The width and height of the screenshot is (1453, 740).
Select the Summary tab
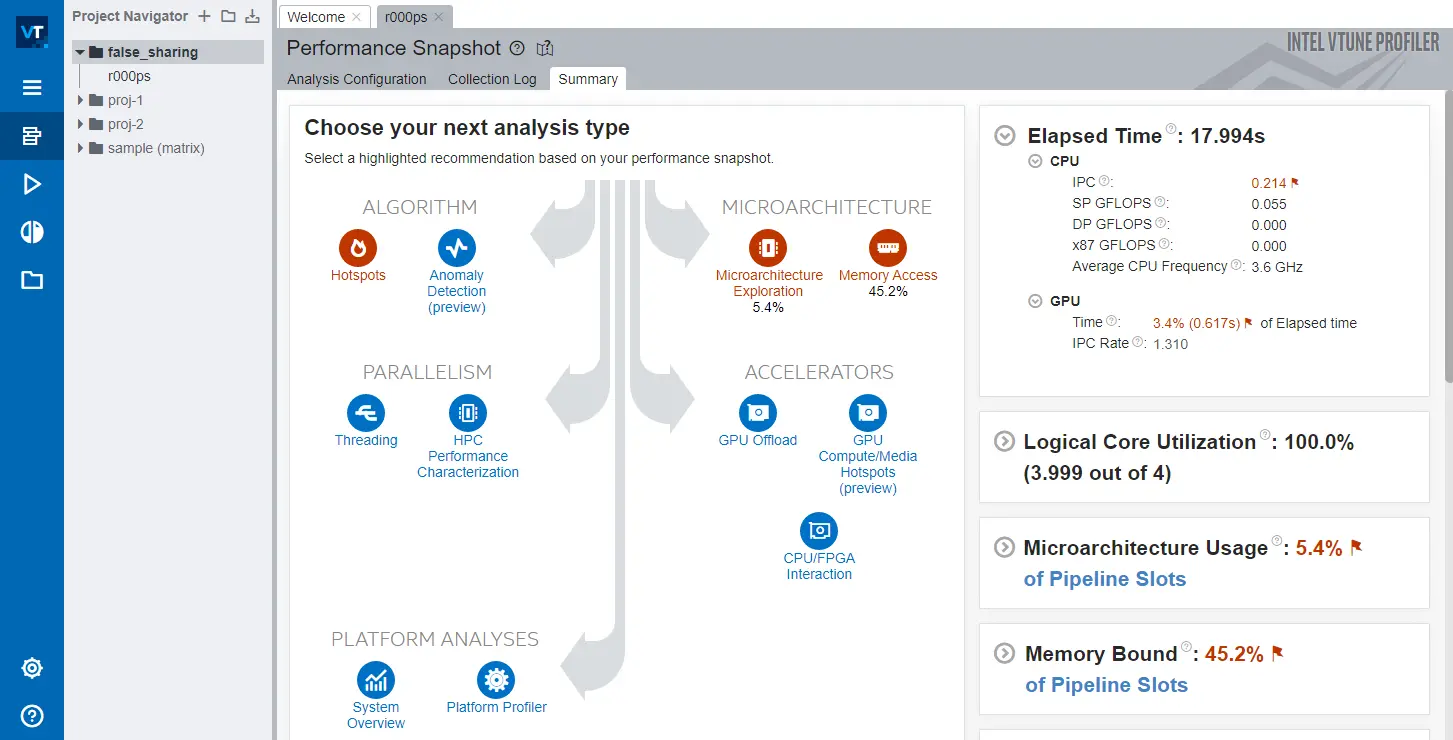tap(588, 79)
